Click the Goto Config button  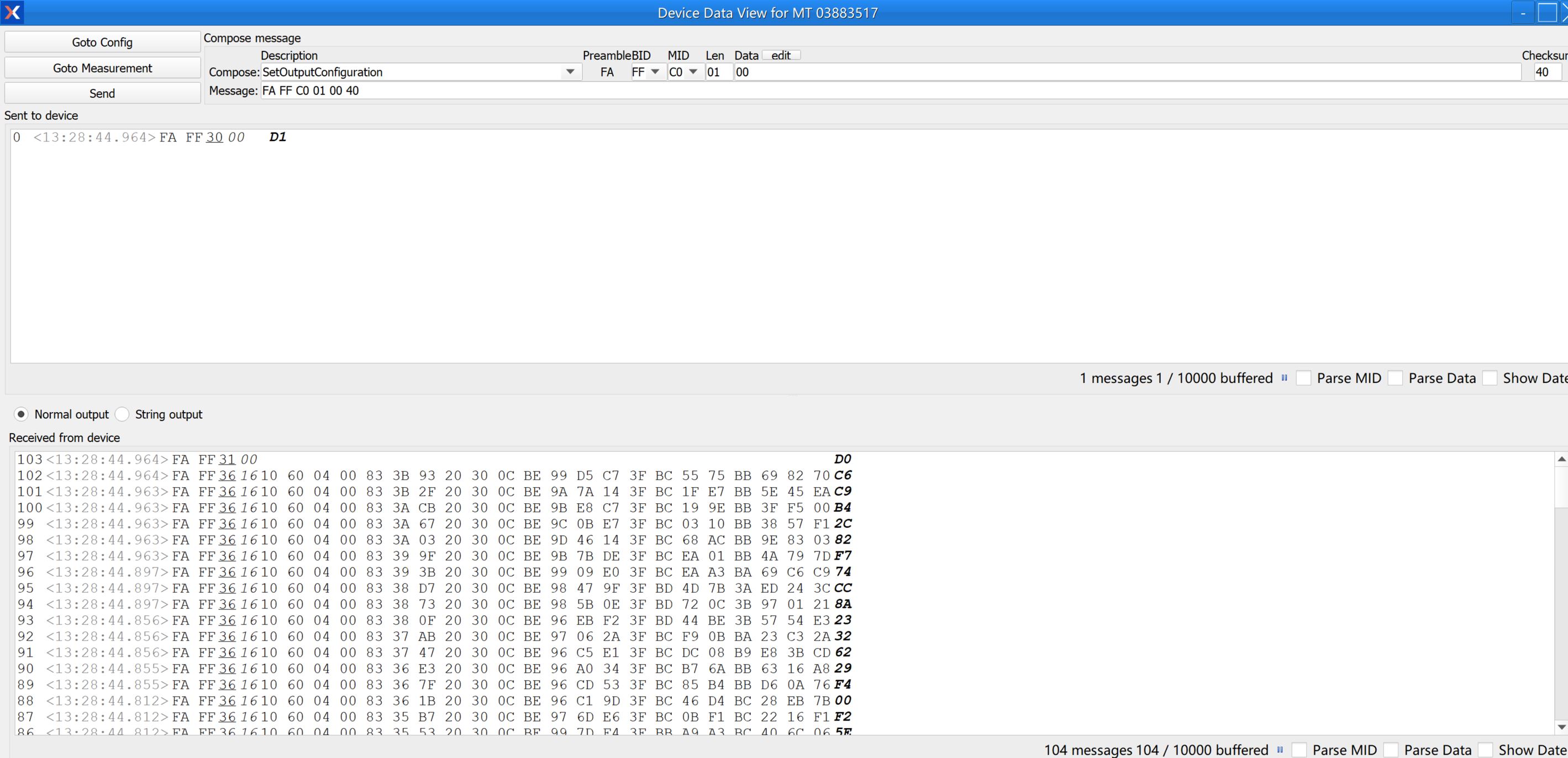(102, 42)
